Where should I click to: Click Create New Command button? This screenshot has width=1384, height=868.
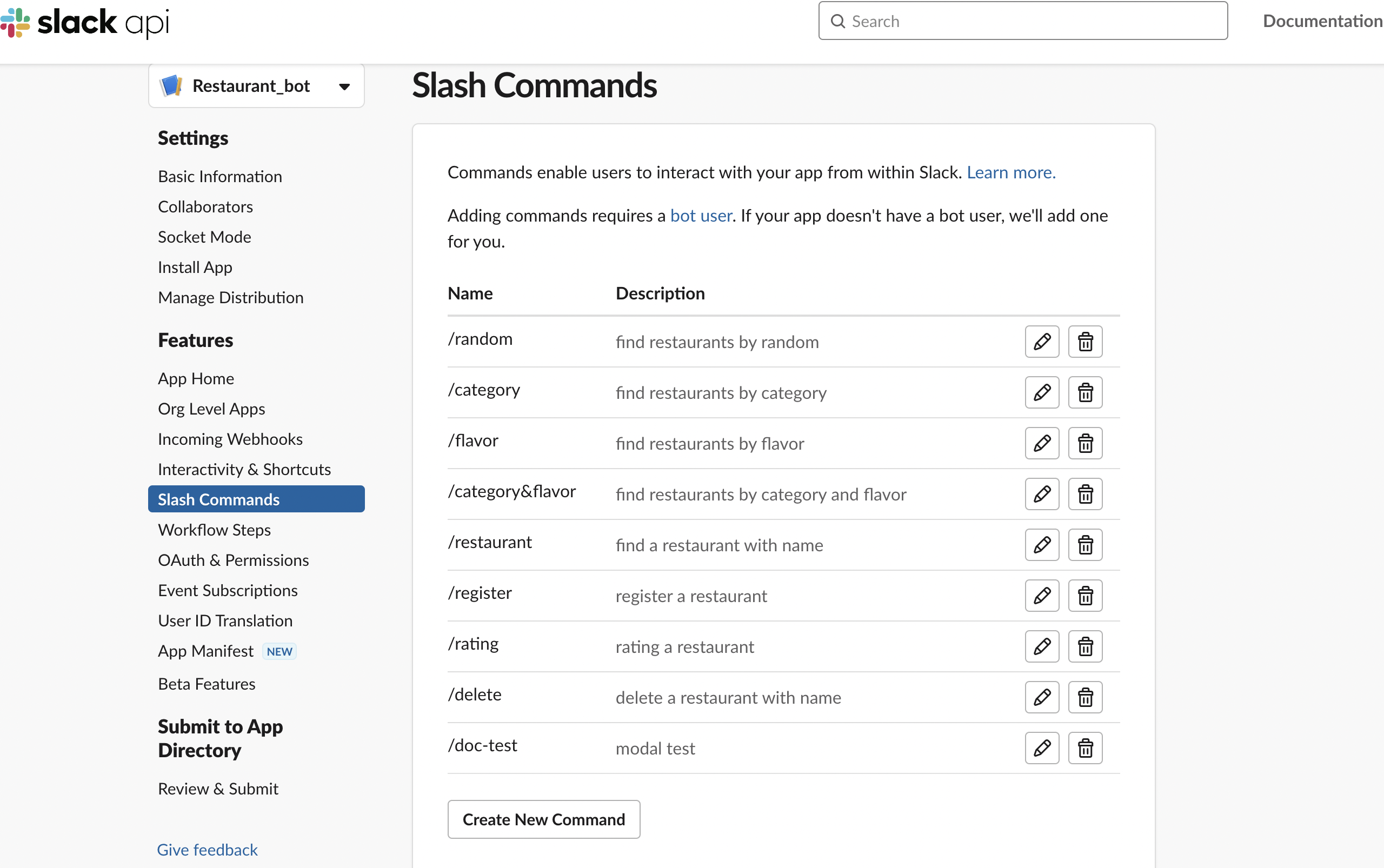point(543,819)
